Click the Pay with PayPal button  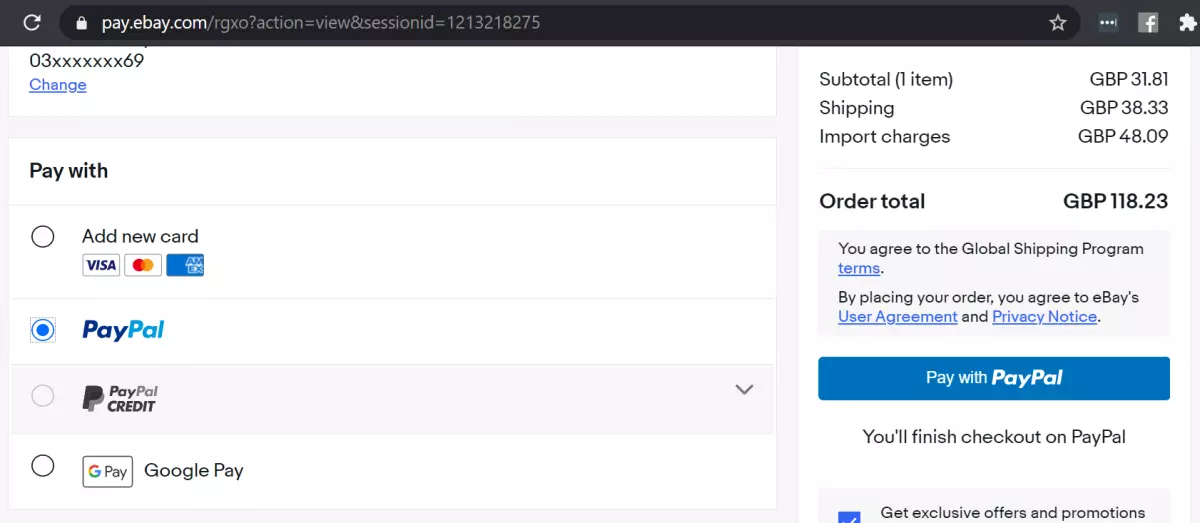tap(994, 378)
